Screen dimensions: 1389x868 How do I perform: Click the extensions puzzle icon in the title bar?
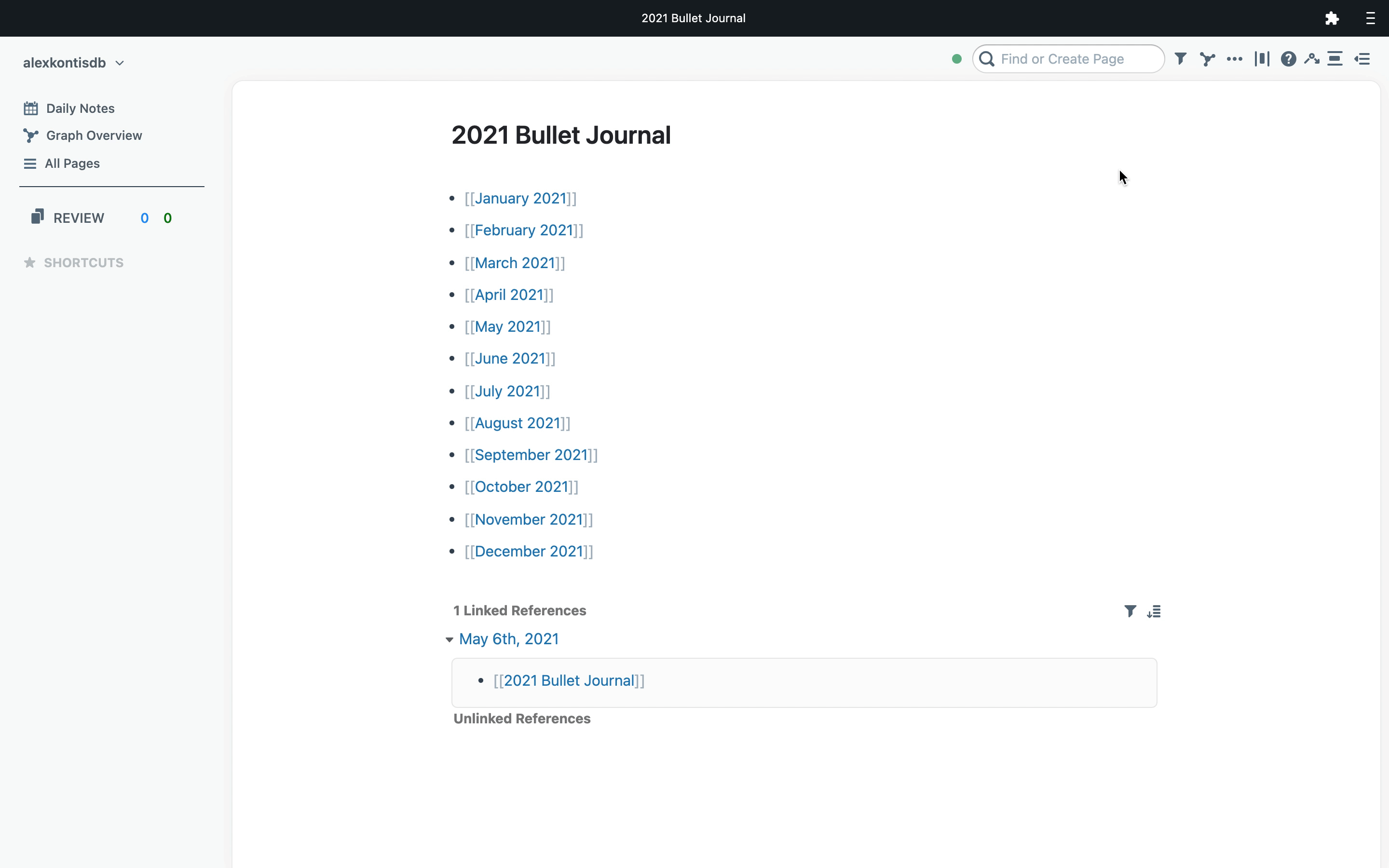point(1332,18)
